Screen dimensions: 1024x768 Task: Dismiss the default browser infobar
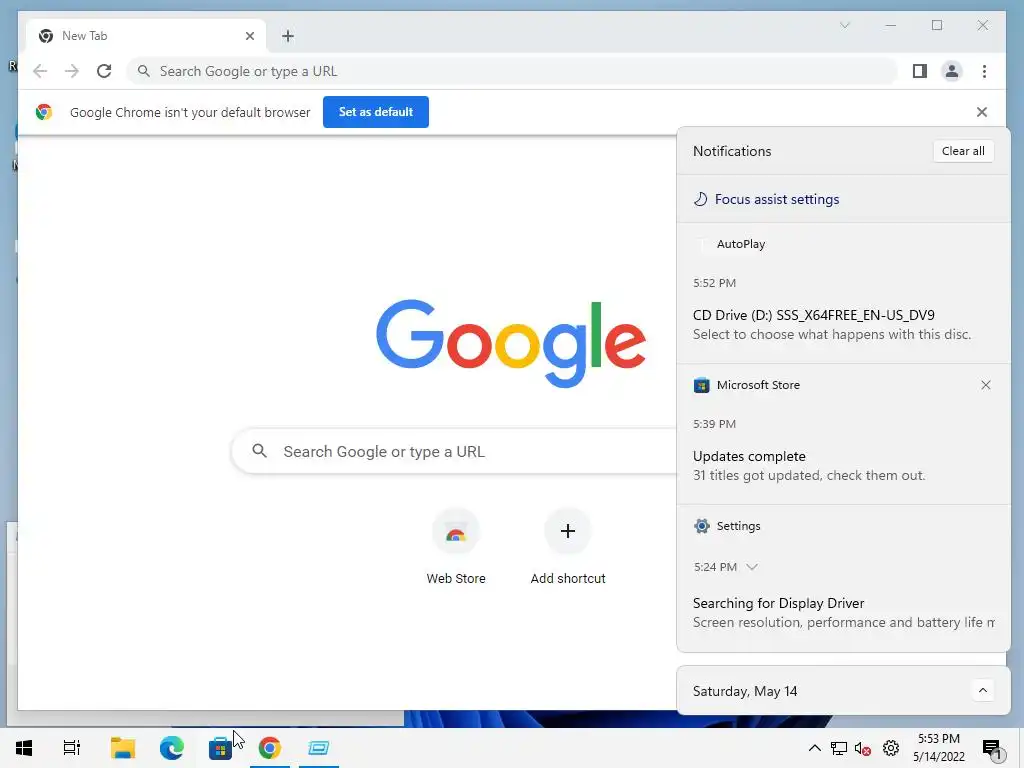(982, 112)
